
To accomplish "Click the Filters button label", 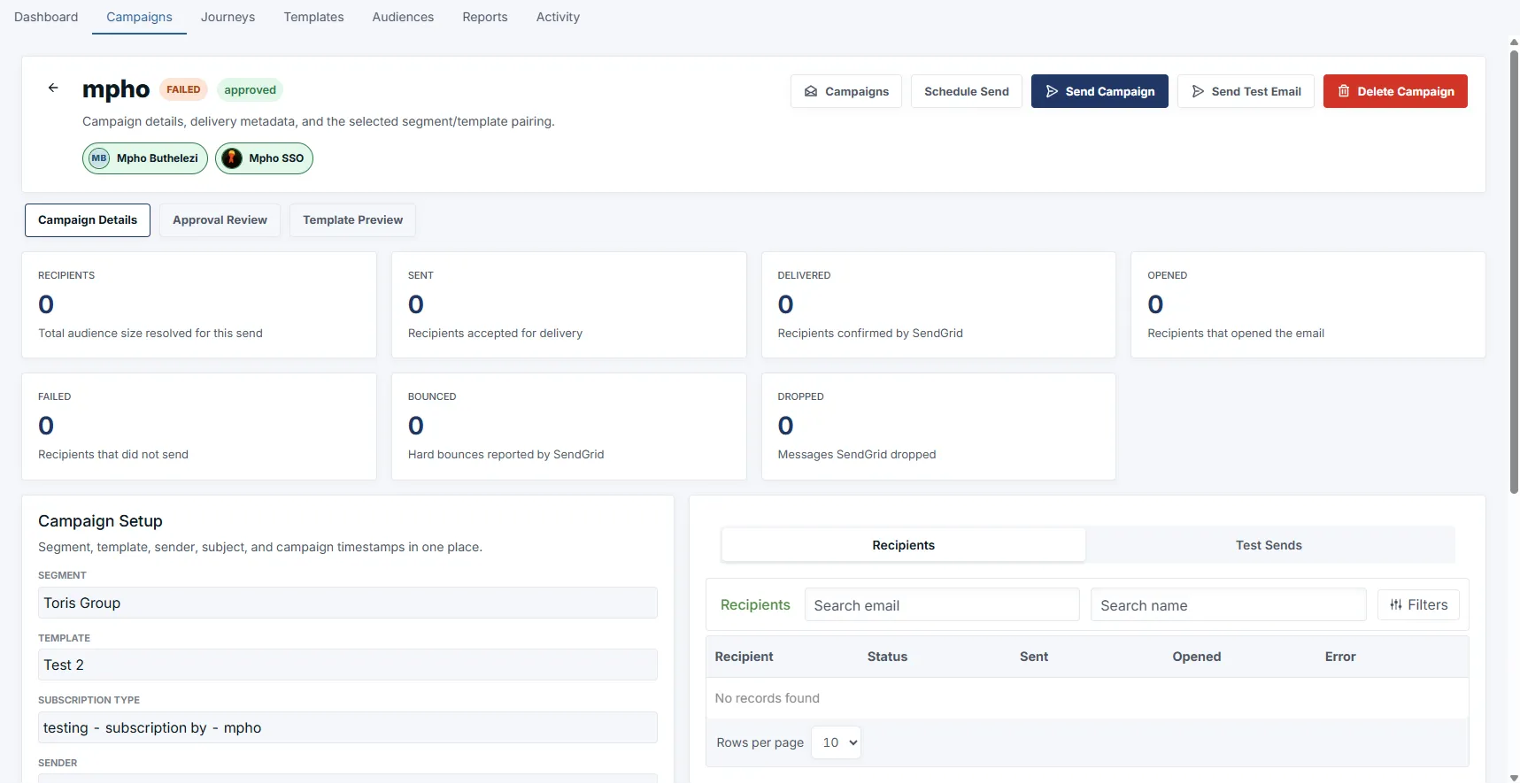I will [1428, 604].
